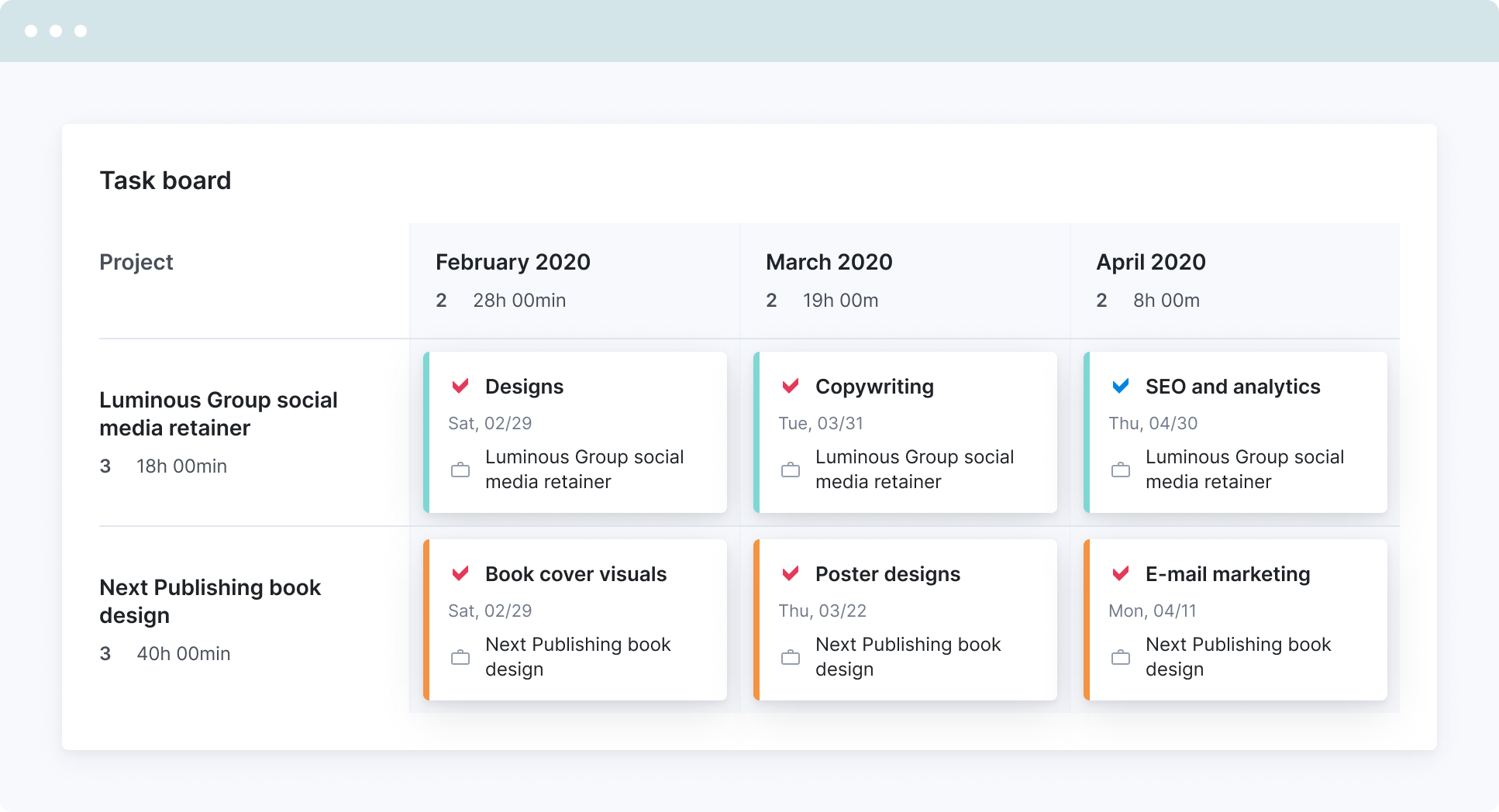Open the Designs task title
Screen dimensions: 1499x812
pyautogui.click(x=524, y=387)
